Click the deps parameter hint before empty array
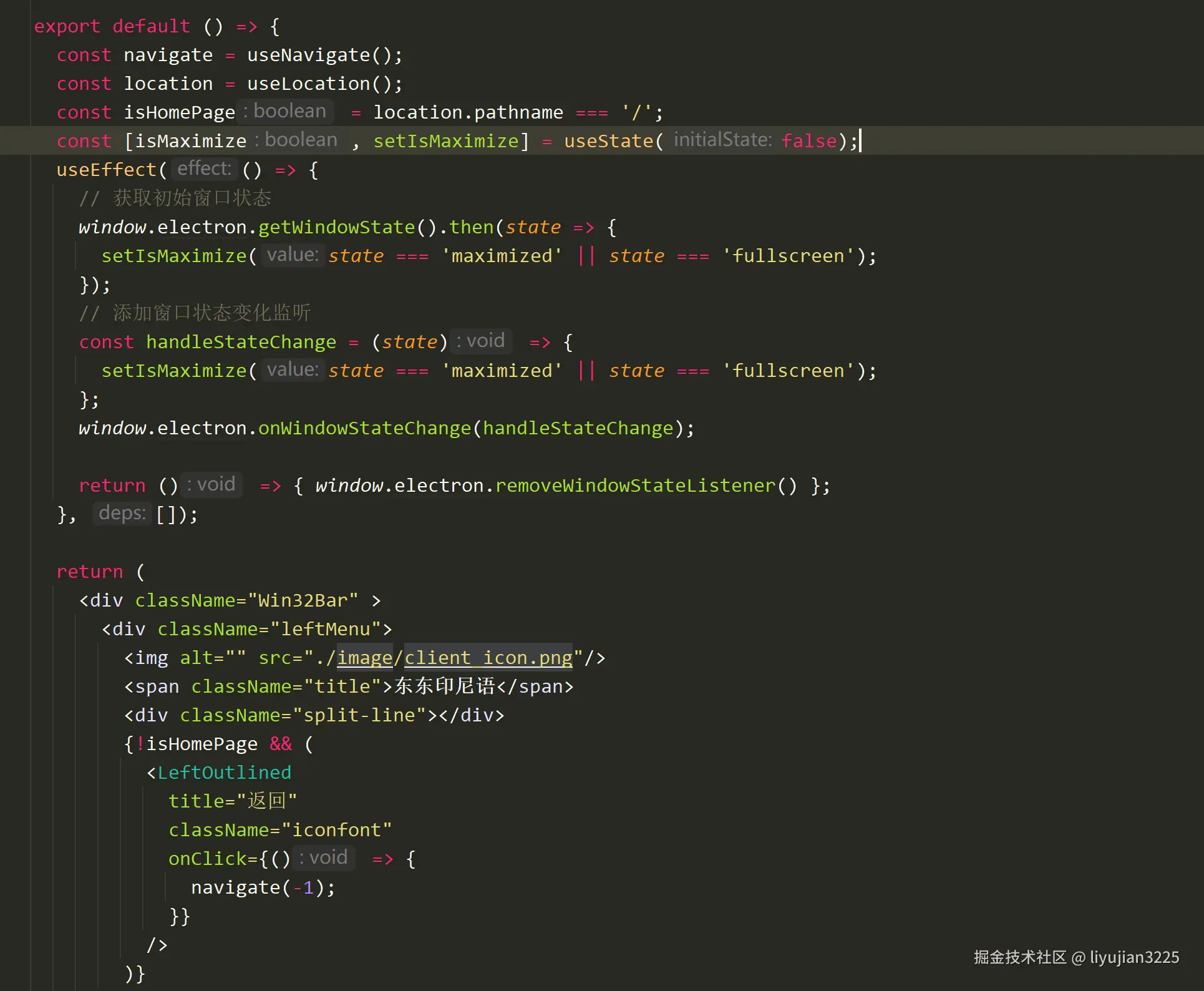The height and width of the screenshot is (991, 1204). pyautogui.click(x=122, y=514)
